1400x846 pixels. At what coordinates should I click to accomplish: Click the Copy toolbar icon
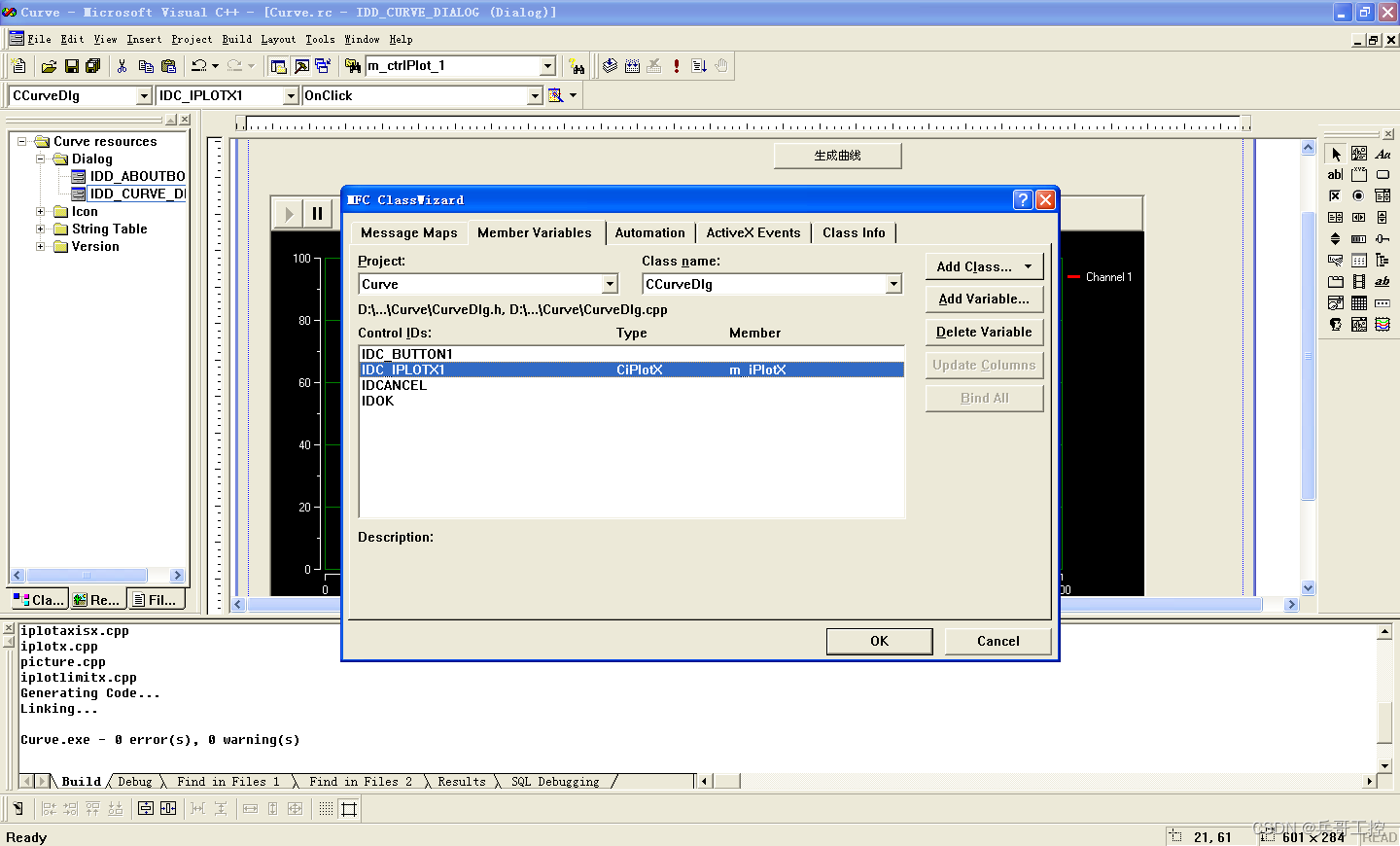[x=146, y=66]
